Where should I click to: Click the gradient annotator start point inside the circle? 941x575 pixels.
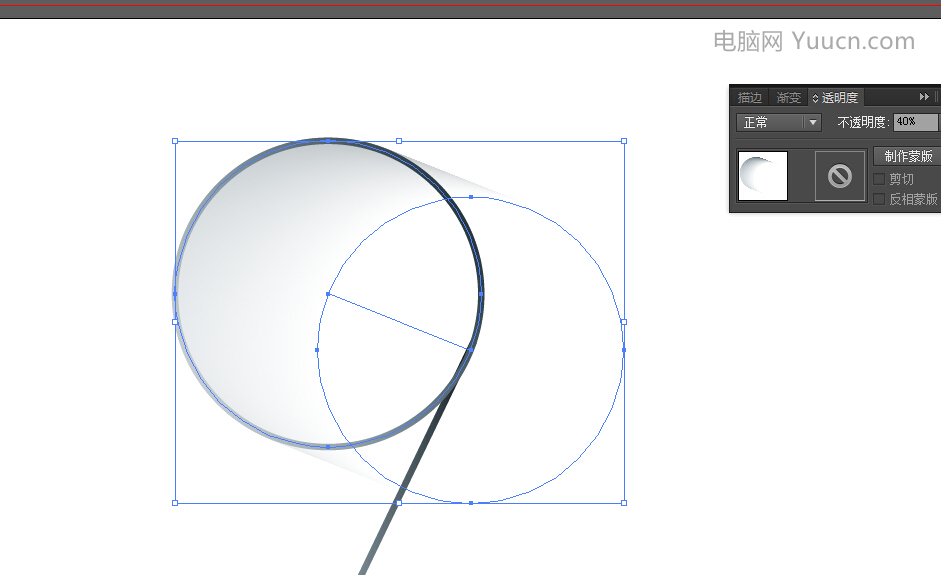328,294
